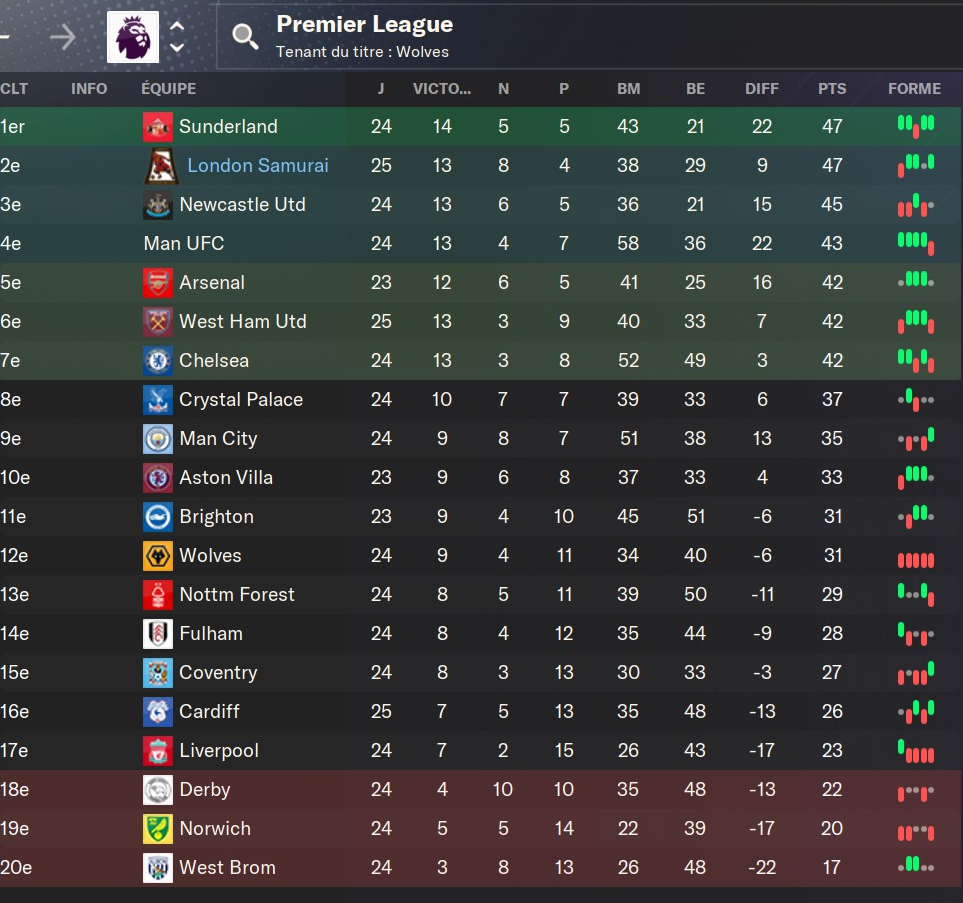Open the Arsenal crest icon

(158, 283)
